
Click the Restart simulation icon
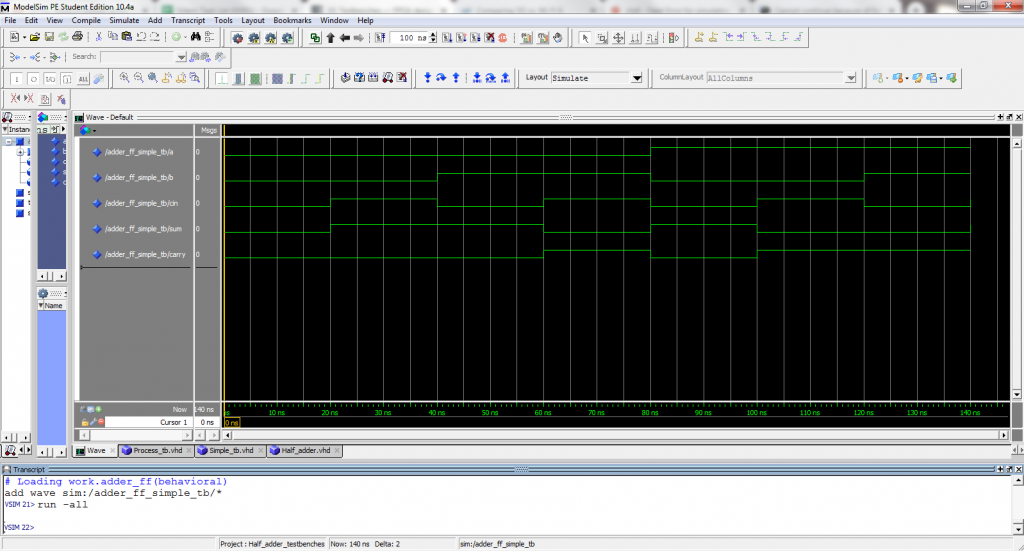(x=380, y=38)
